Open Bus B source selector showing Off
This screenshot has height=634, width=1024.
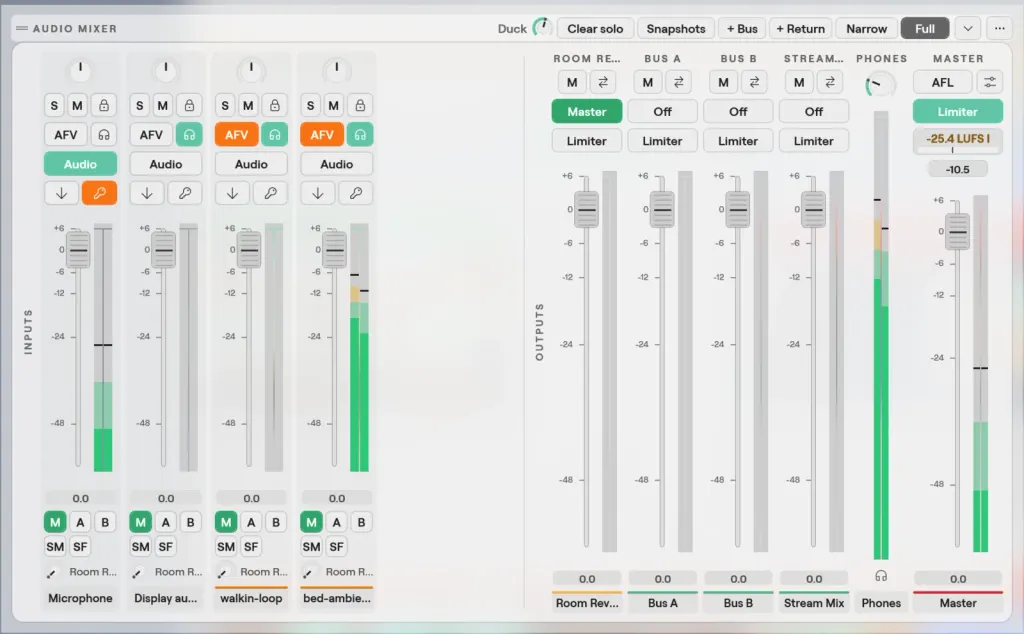tap(738, 112)
